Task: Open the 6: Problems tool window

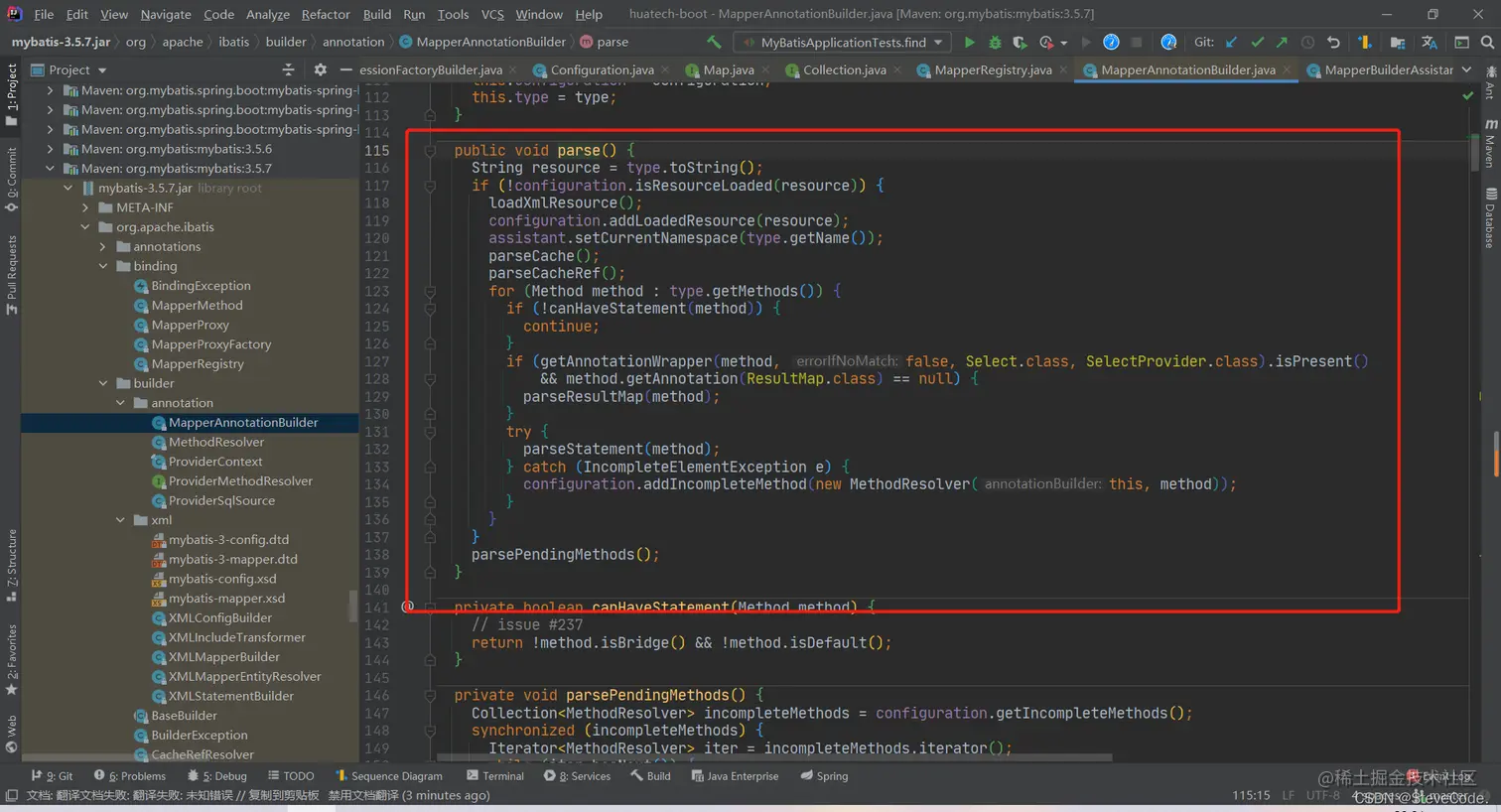Action: [x=130, y=775]
